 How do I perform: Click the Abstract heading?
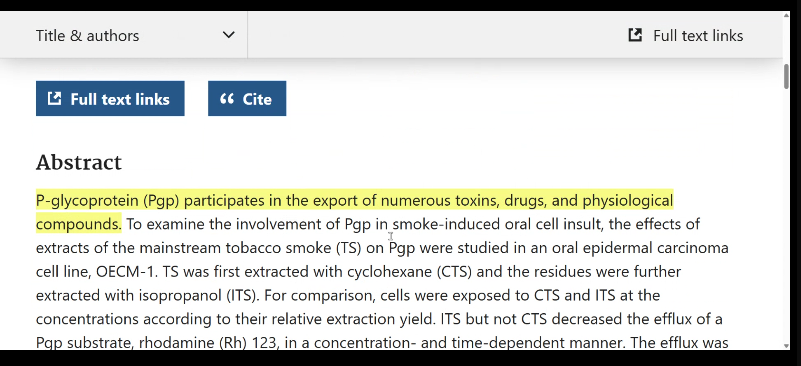point(79,163)
